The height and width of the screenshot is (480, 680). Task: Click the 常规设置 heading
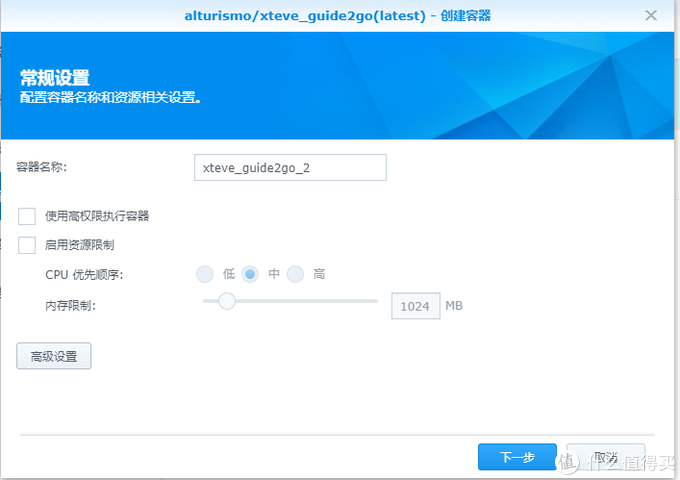[x=55, y=78]
